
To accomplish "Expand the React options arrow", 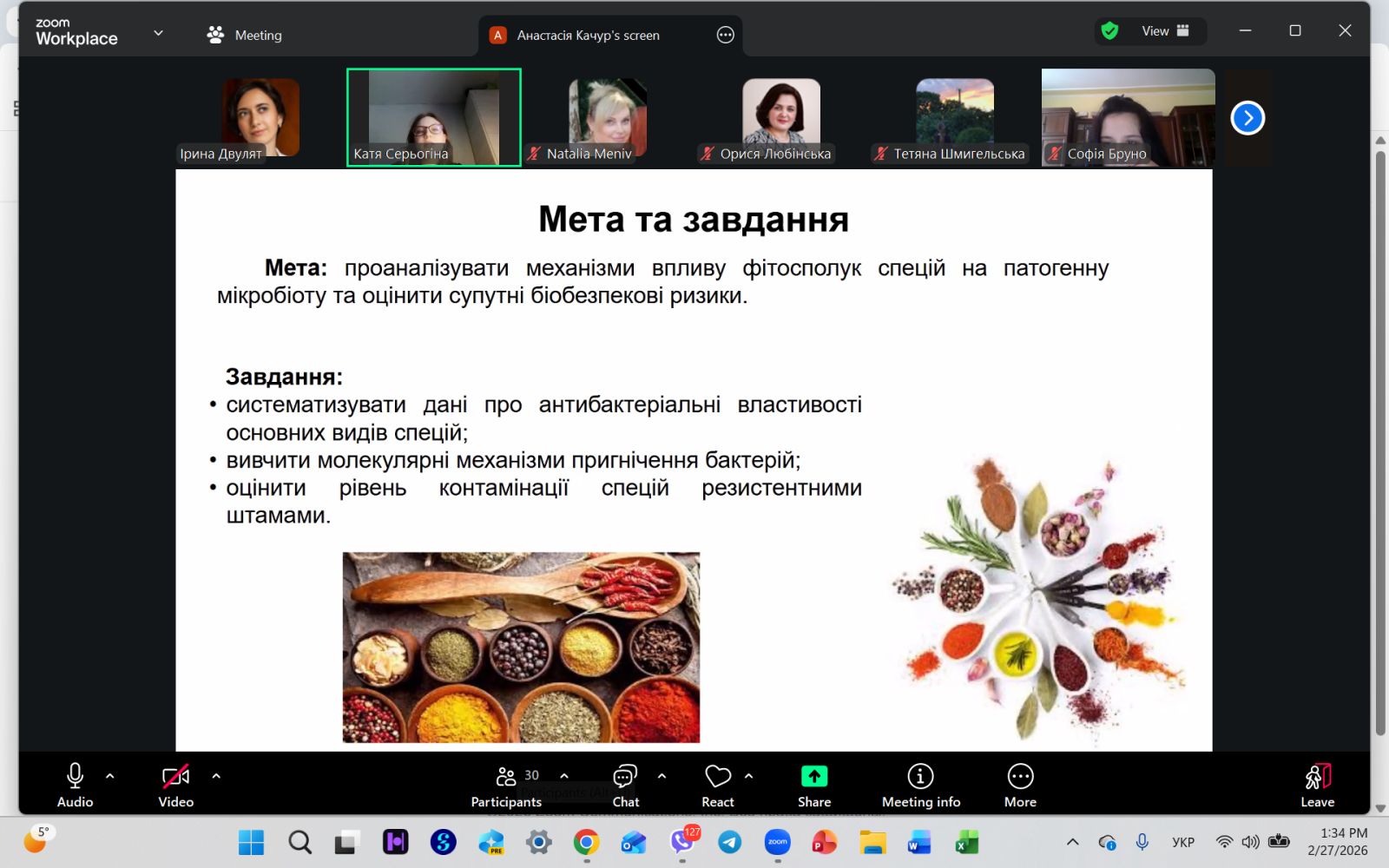I will (749, 776).
